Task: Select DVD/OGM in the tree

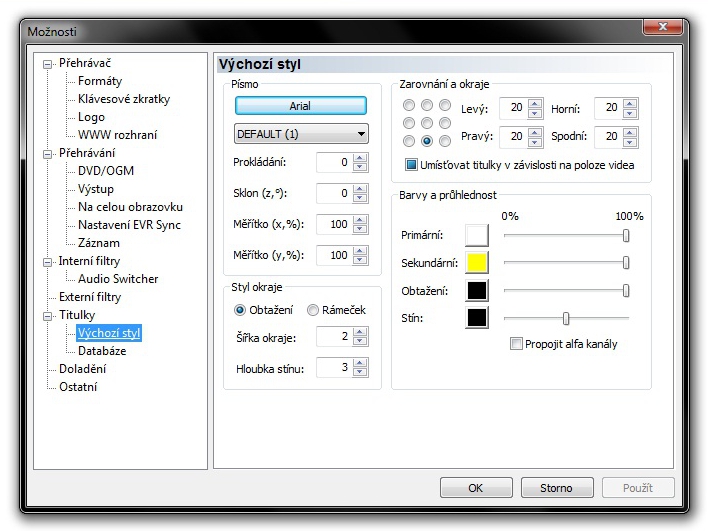Action: coord(106,171)
